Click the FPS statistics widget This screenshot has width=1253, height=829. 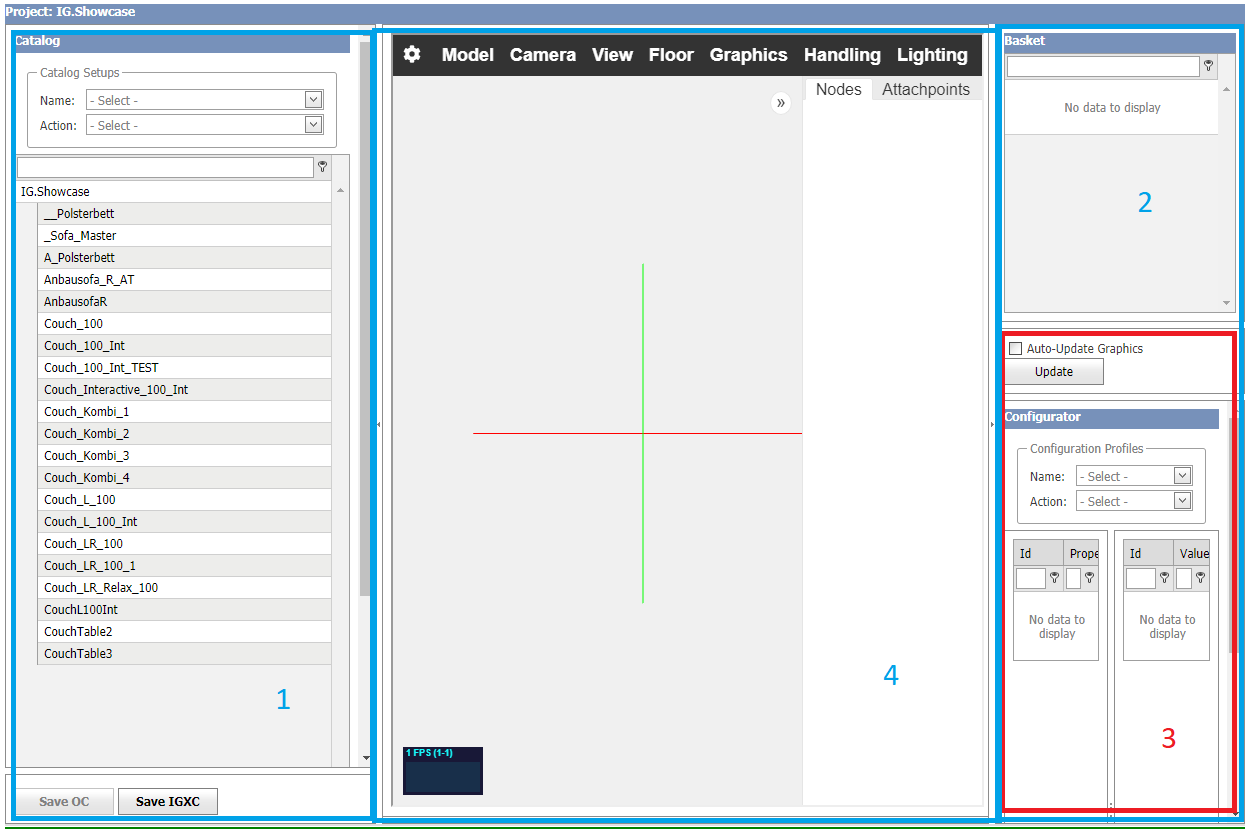[443, 770]
